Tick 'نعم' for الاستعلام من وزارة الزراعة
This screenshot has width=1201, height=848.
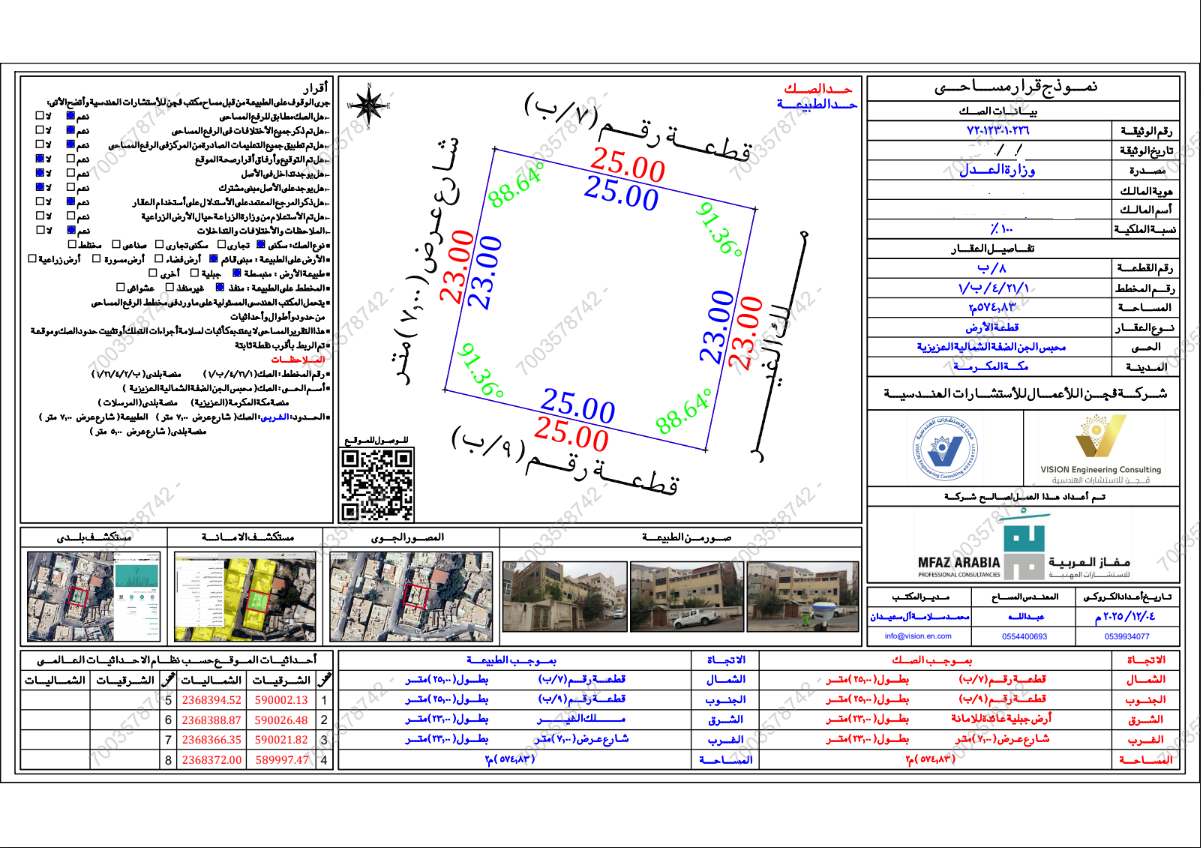click(x=71, y=216)
